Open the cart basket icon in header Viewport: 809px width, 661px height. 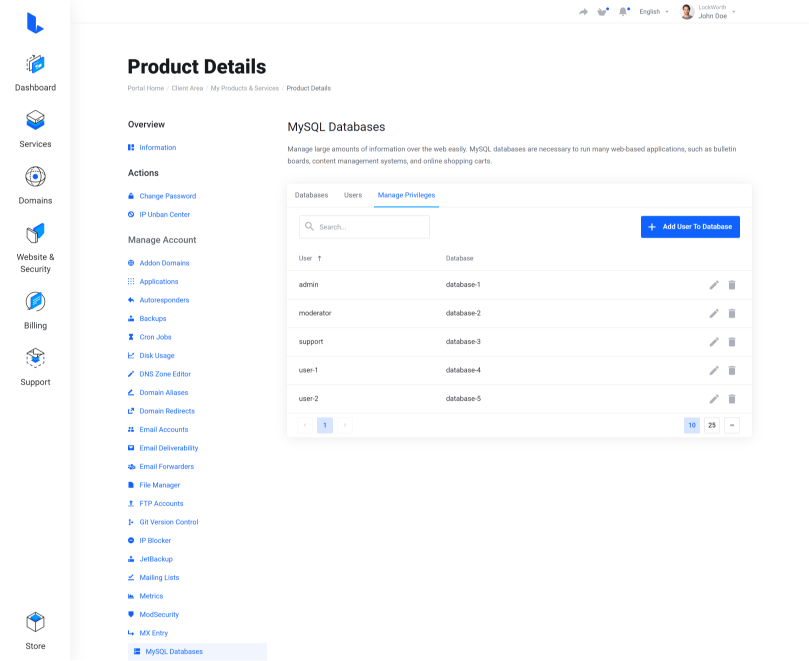(603, 12)
